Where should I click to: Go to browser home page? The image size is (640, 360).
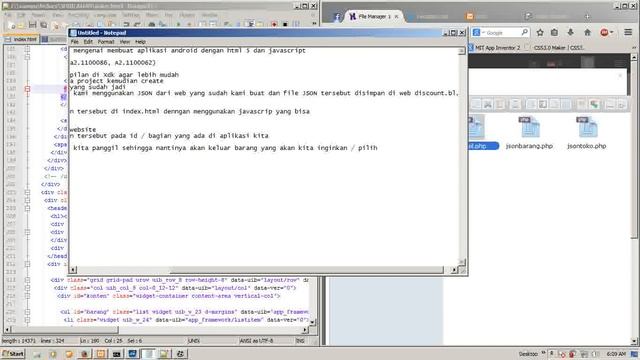pyautogui.click(x=587, y=32)
